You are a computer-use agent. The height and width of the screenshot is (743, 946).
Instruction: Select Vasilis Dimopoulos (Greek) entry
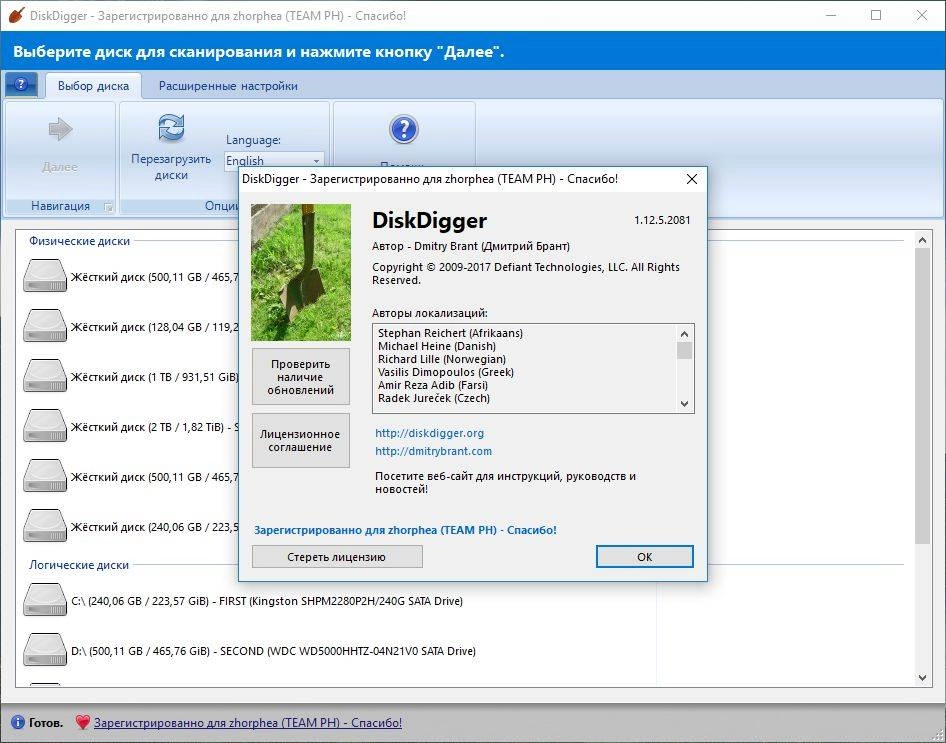[446, 372]
